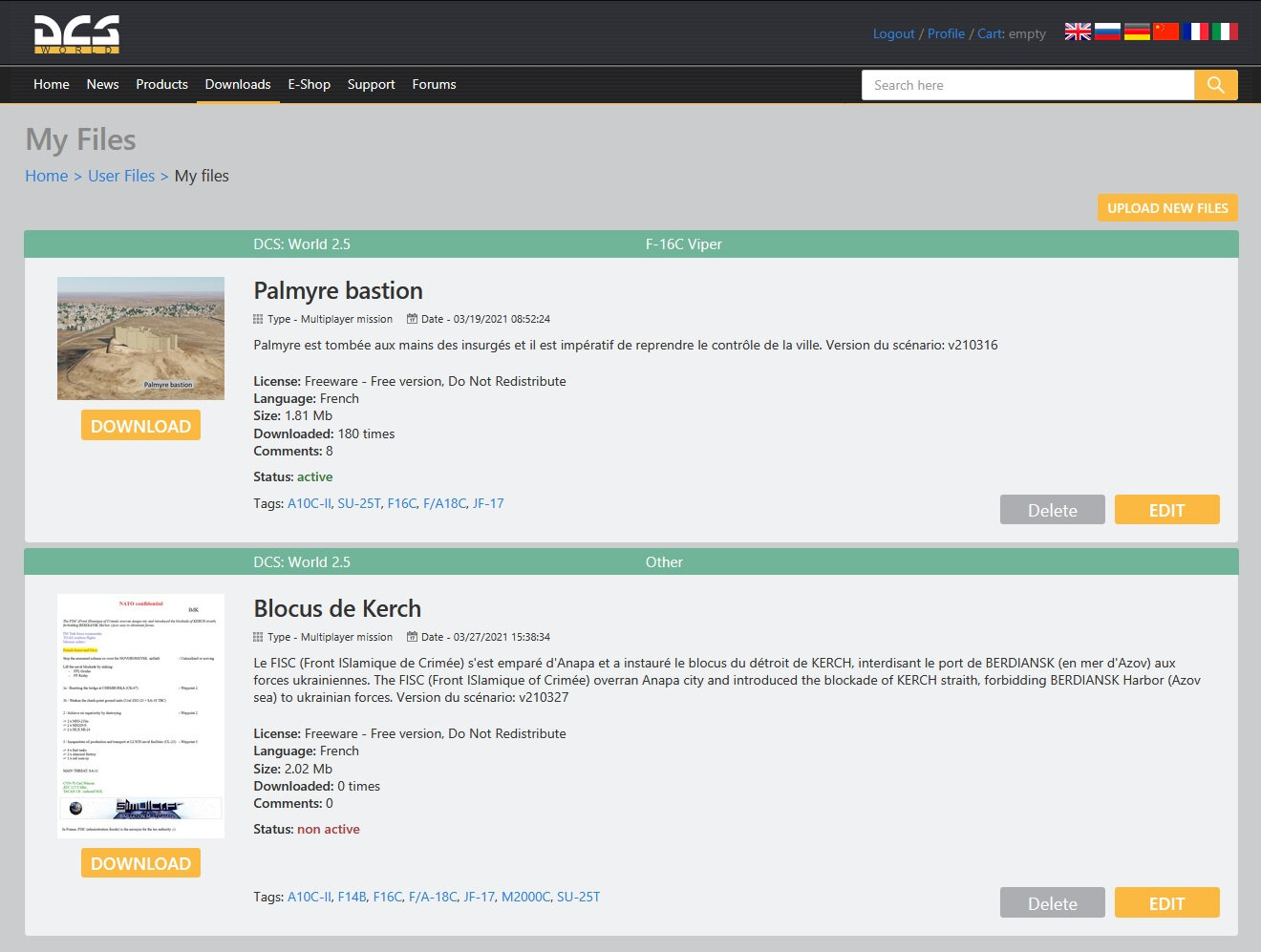Click M2000C tag under Blocus de Kerch
Image resolution: width=1261 pixels, height=952 pixels.
point(526,897)
